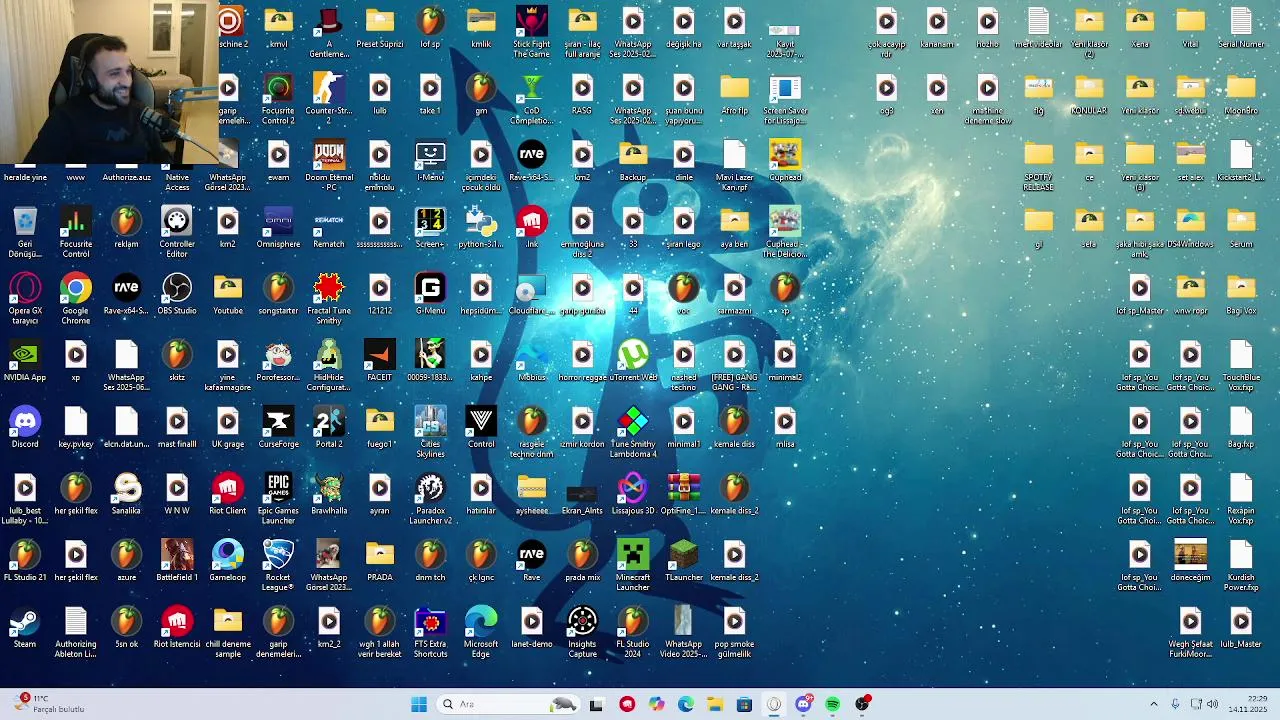Image resolution: width=1280 pixels, height=720 pixels.
Task: Open the Riot Client icon
Action: point(227,495)
